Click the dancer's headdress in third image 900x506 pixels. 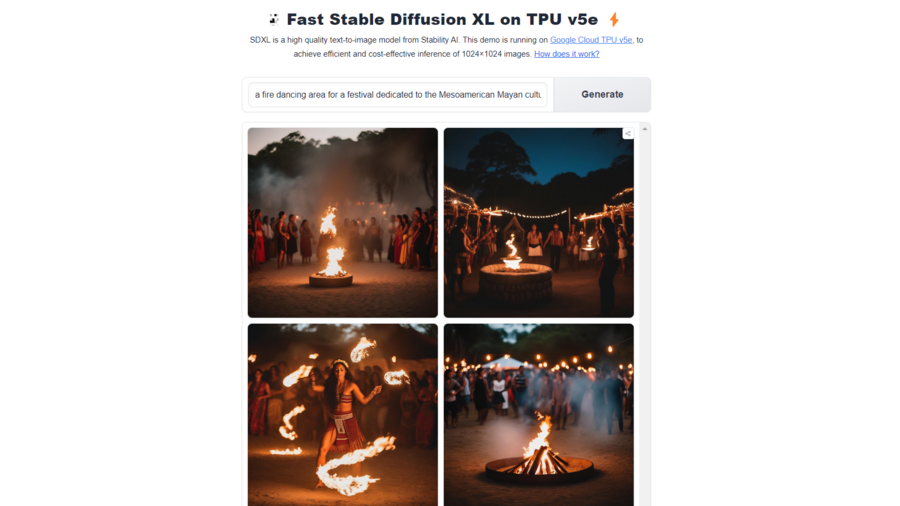coord(340,363)
